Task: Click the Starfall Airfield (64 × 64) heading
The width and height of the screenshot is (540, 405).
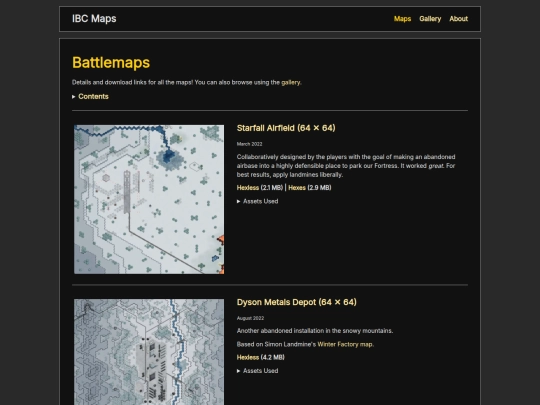Action: coord(286,128)
